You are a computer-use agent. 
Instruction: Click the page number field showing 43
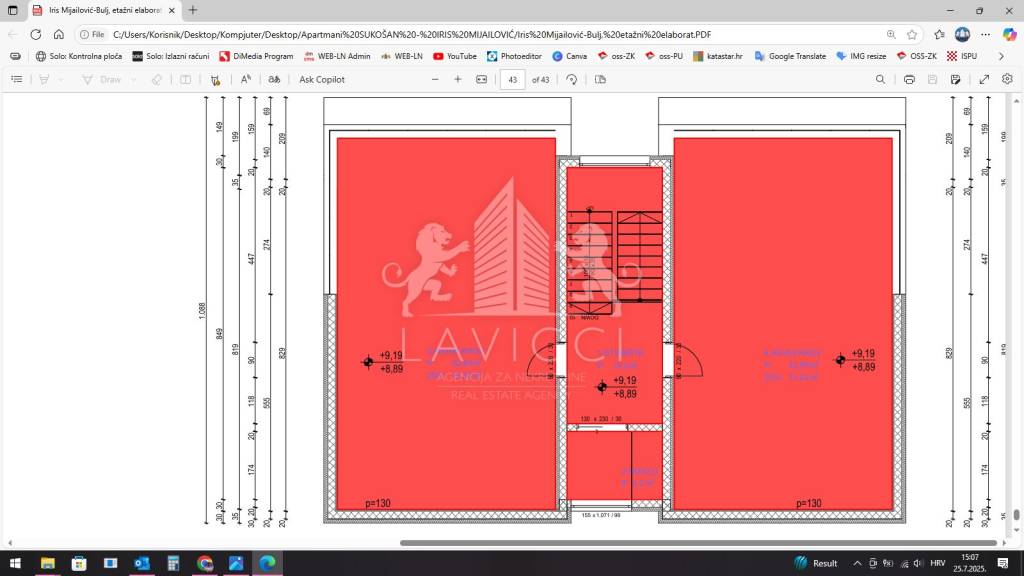(x=513, y=80)
